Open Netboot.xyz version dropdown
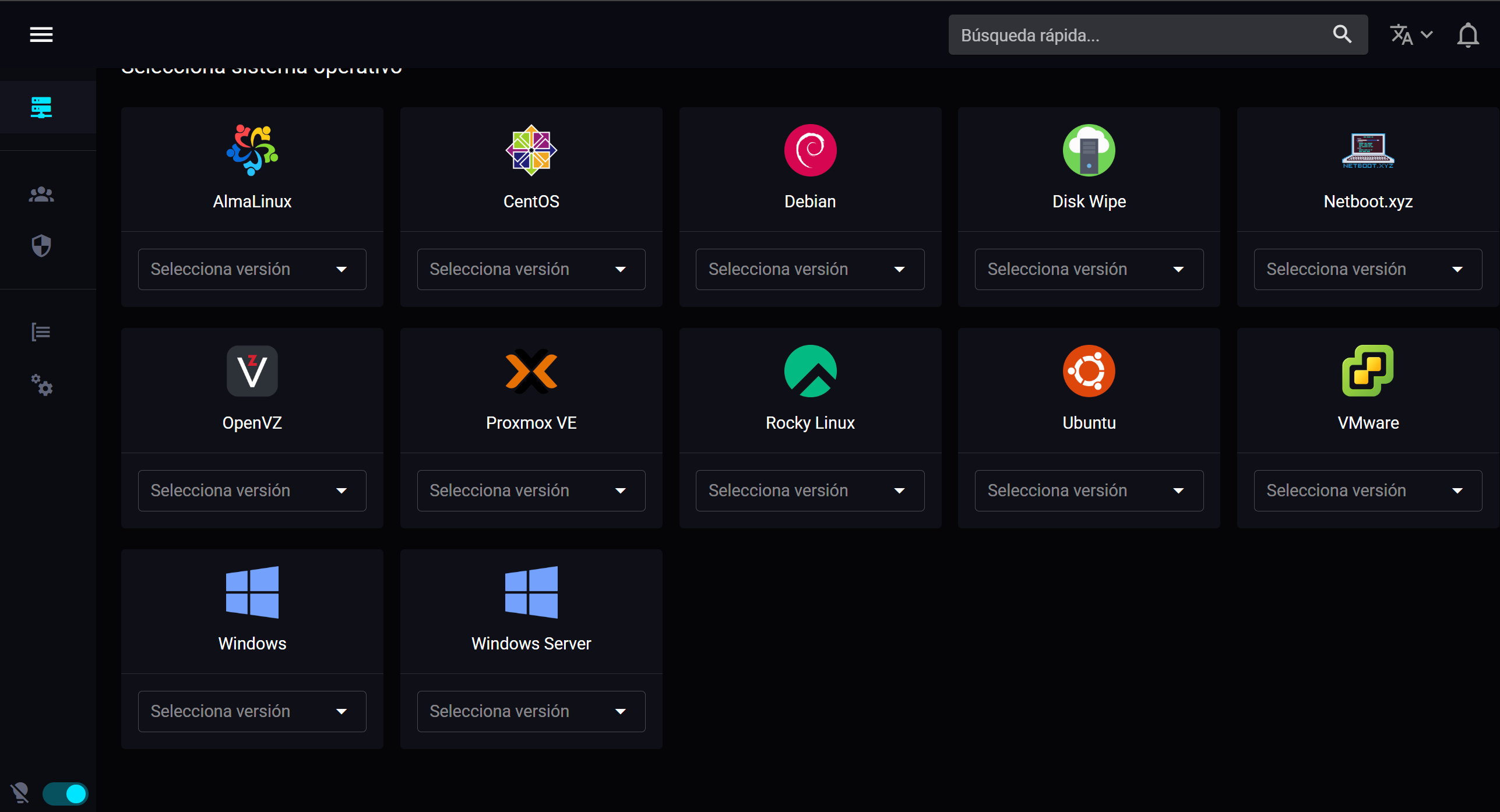Screen dimensions: 1500x812 [1368, 269]
